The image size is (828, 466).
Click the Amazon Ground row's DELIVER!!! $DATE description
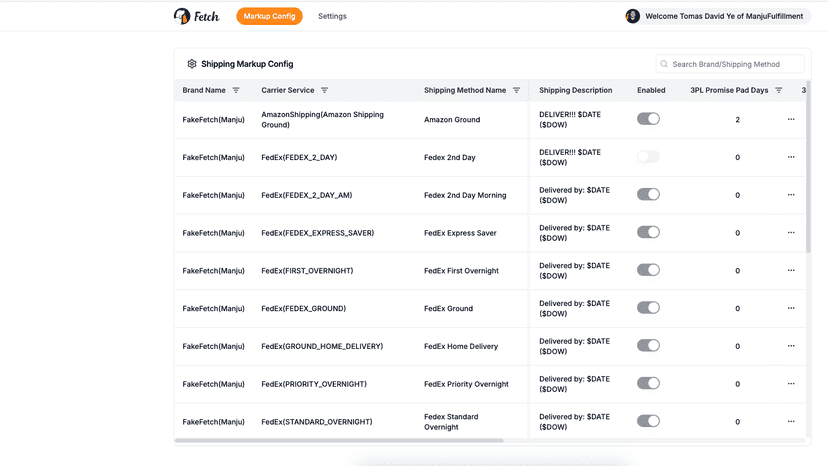[570, 119]
